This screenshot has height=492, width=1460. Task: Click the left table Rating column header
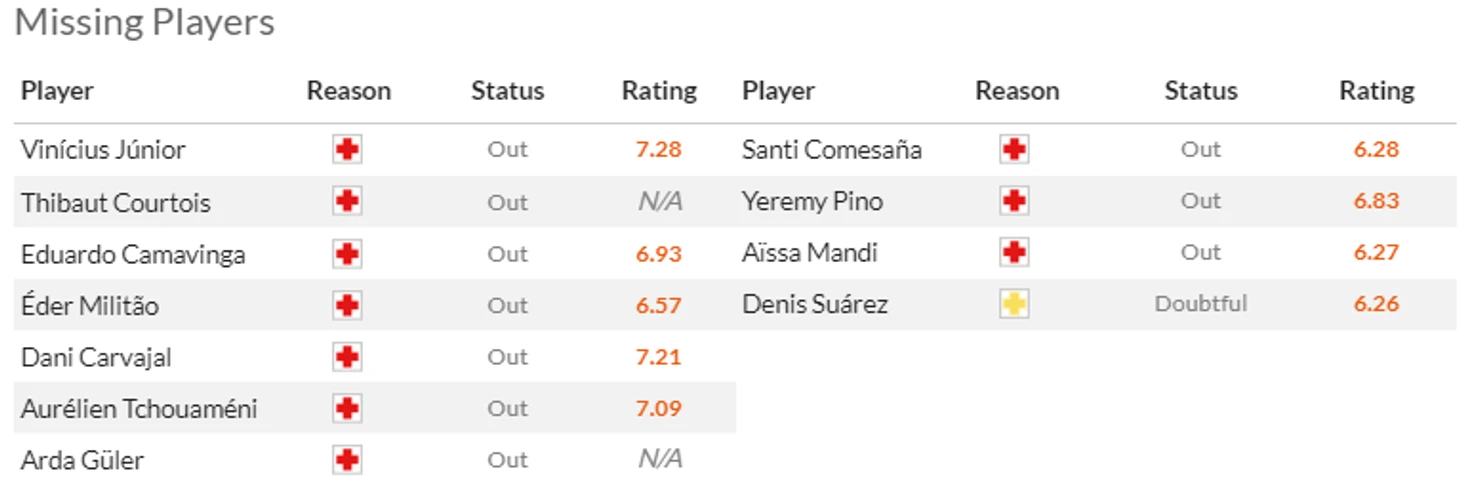[659, 91]
